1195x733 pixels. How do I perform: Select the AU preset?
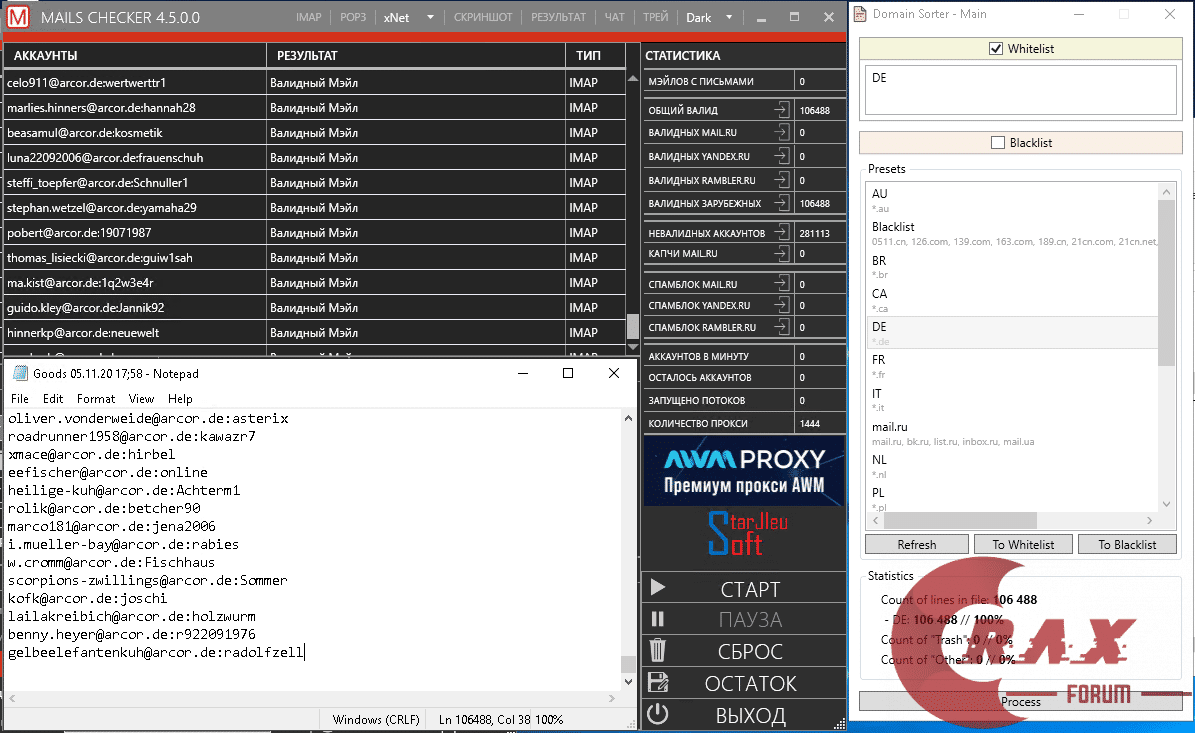1012,200
